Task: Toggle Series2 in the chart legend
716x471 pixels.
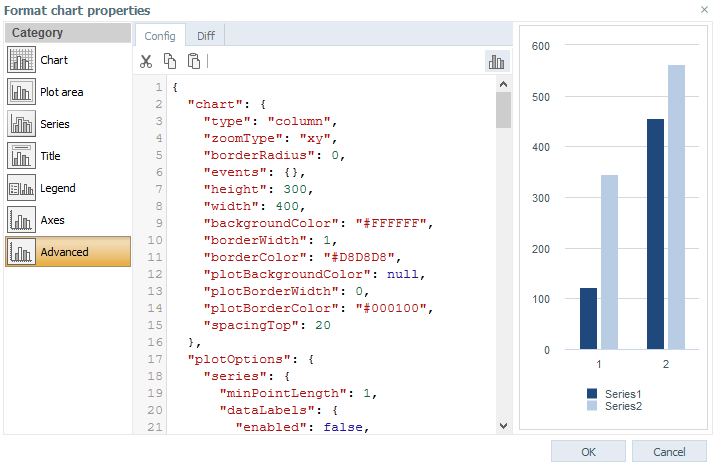Action: [614, 406]
